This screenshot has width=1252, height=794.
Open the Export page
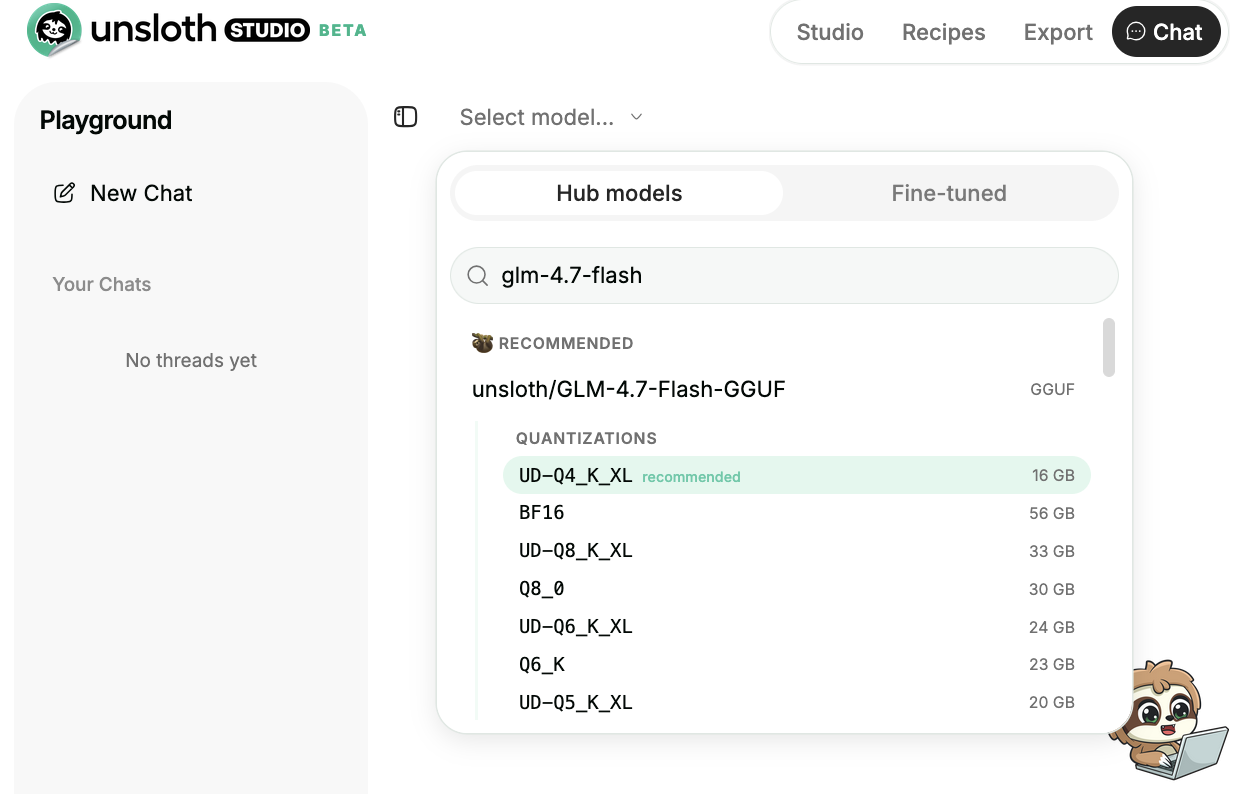1057,32
